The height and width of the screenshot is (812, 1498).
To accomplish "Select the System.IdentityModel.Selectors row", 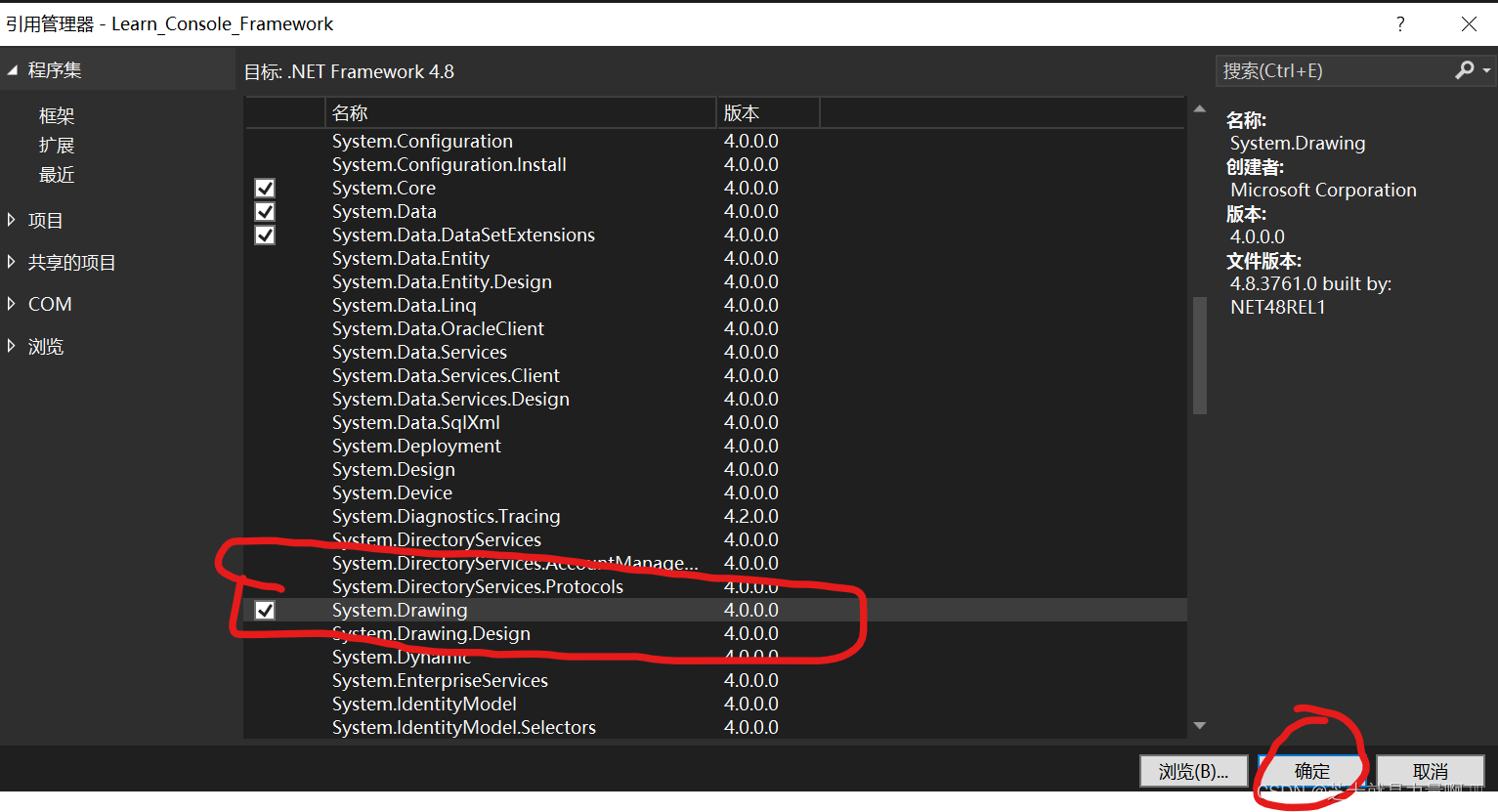I will click(x=715, y=728).
